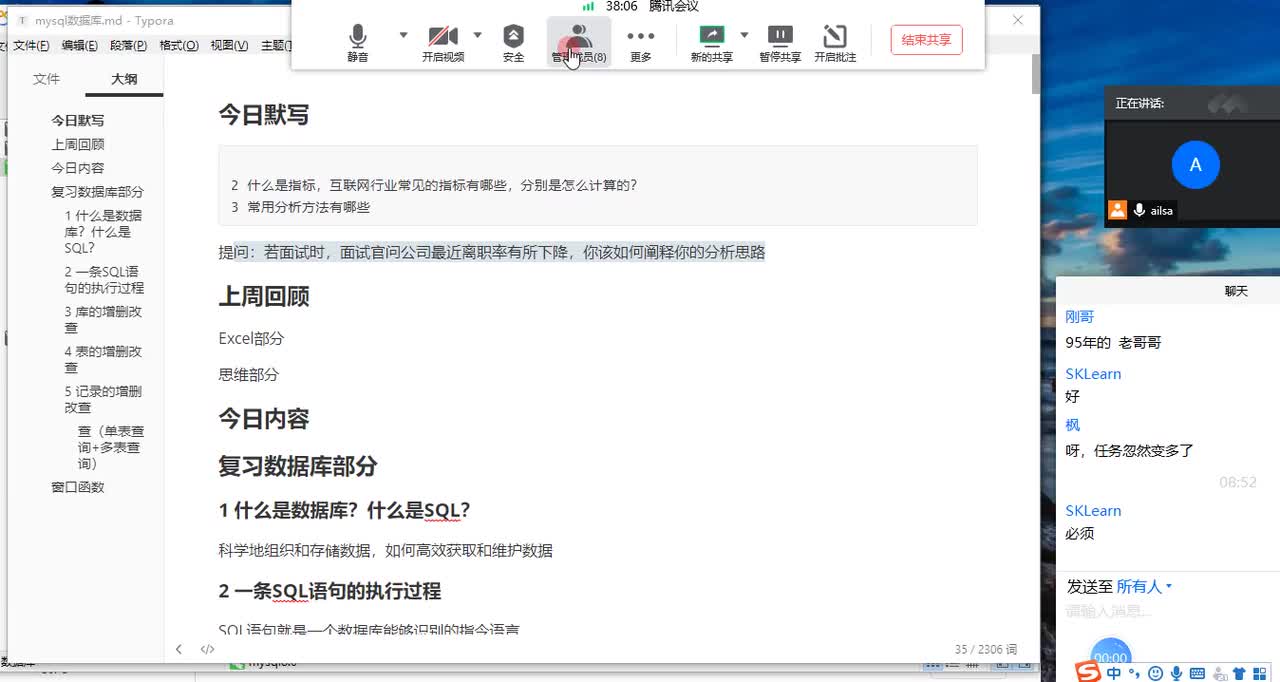Jump to outline item 窗口函数

[x=78, y=488]
